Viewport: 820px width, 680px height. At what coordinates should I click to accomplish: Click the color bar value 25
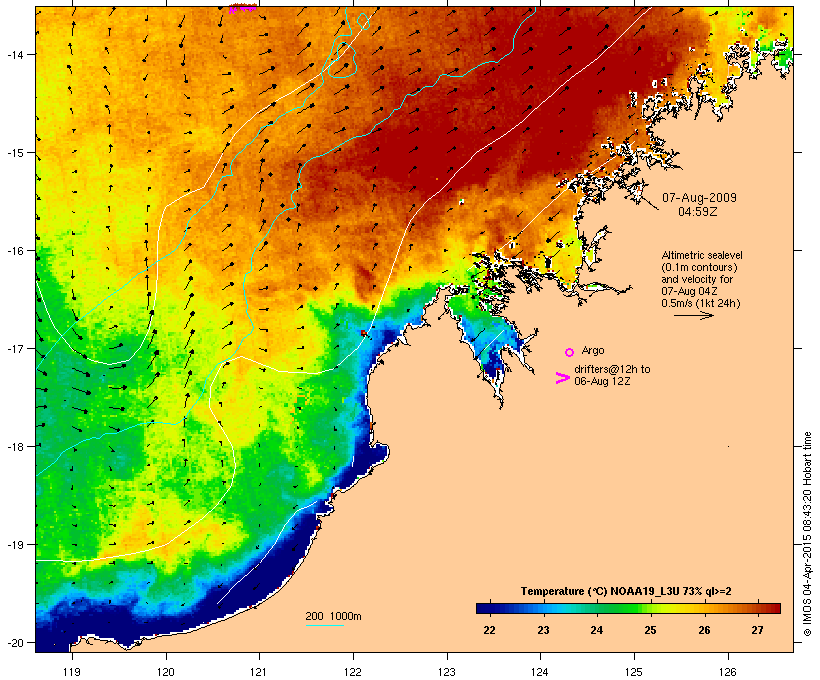point(650,630)
